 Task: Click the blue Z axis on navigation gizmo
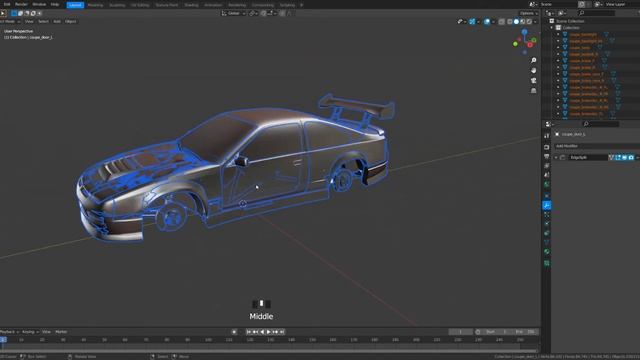click(x=524, y=32)
